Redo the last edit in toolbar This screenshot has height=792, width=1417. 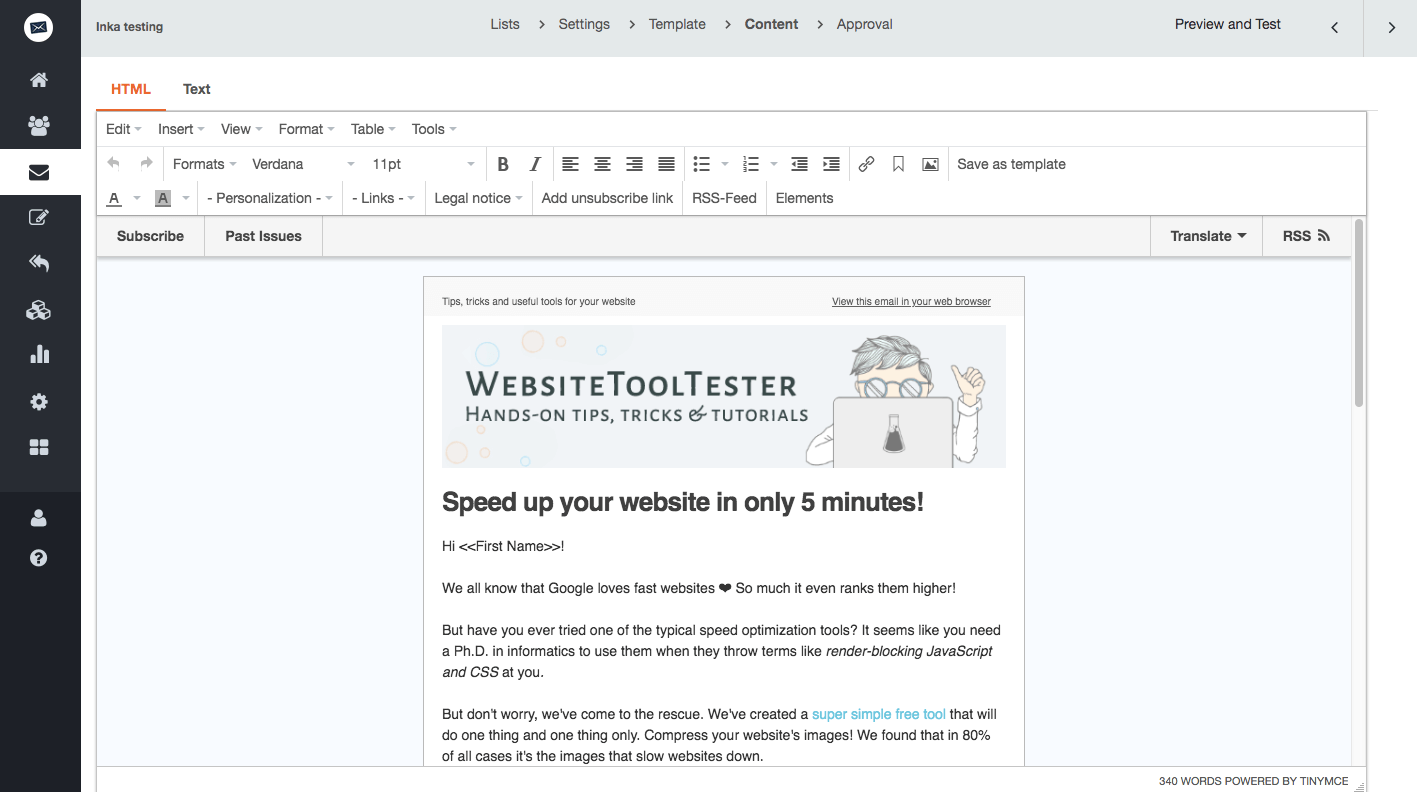coord(146,164)
